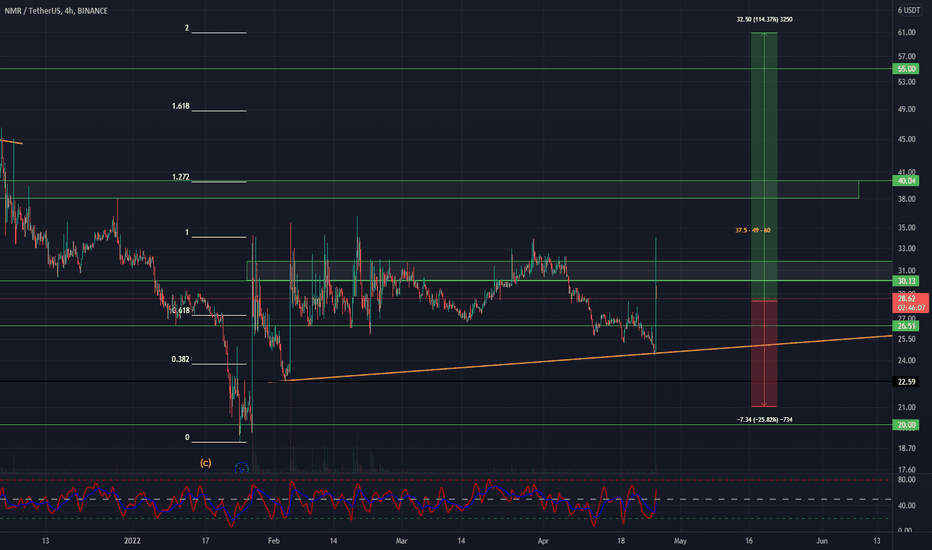
Task: Click the blue circled wave marker icon
Action: (x=241, y=468)
